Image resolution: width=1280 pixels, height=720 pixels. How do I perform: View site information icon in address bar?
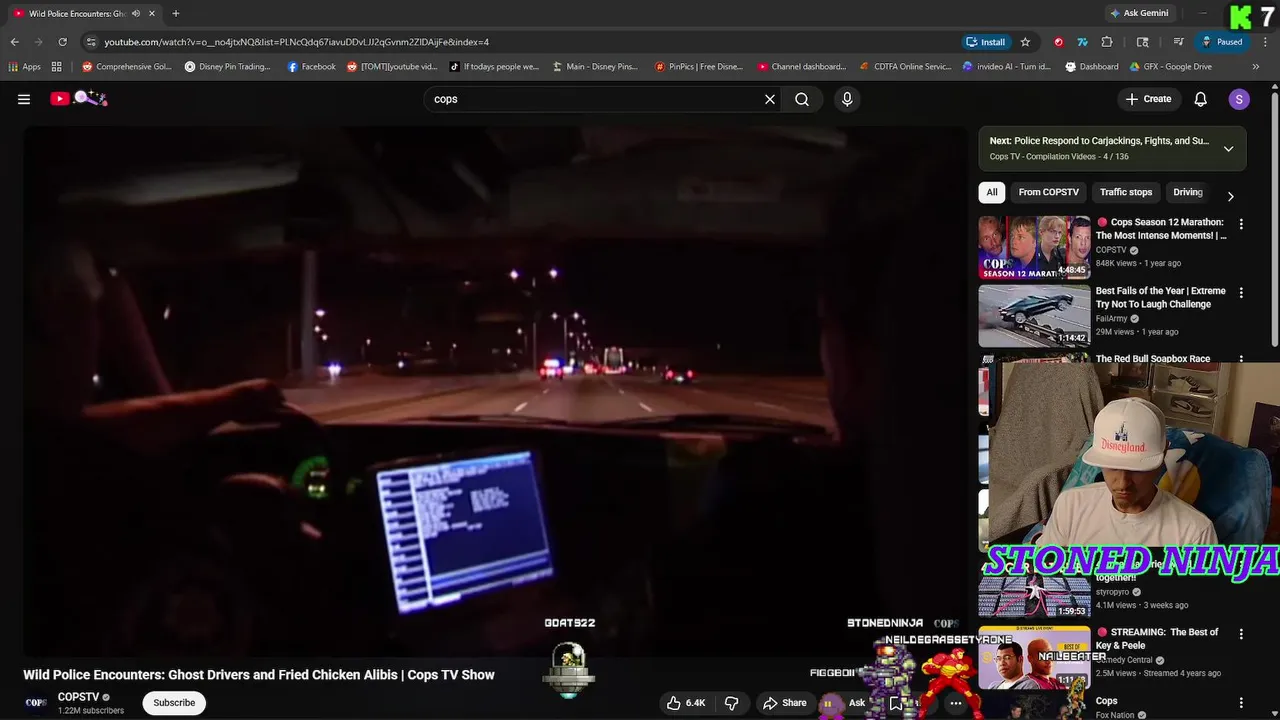[x=91, y=42]
